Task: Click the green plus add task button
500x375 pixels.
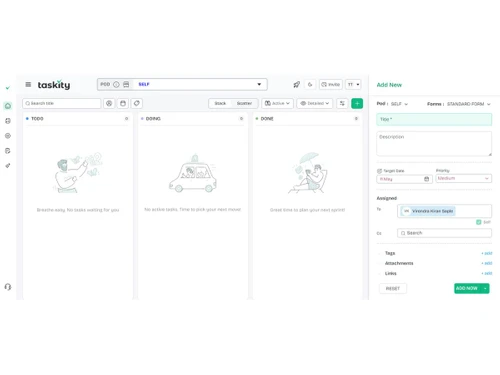Action: [357, 103]
